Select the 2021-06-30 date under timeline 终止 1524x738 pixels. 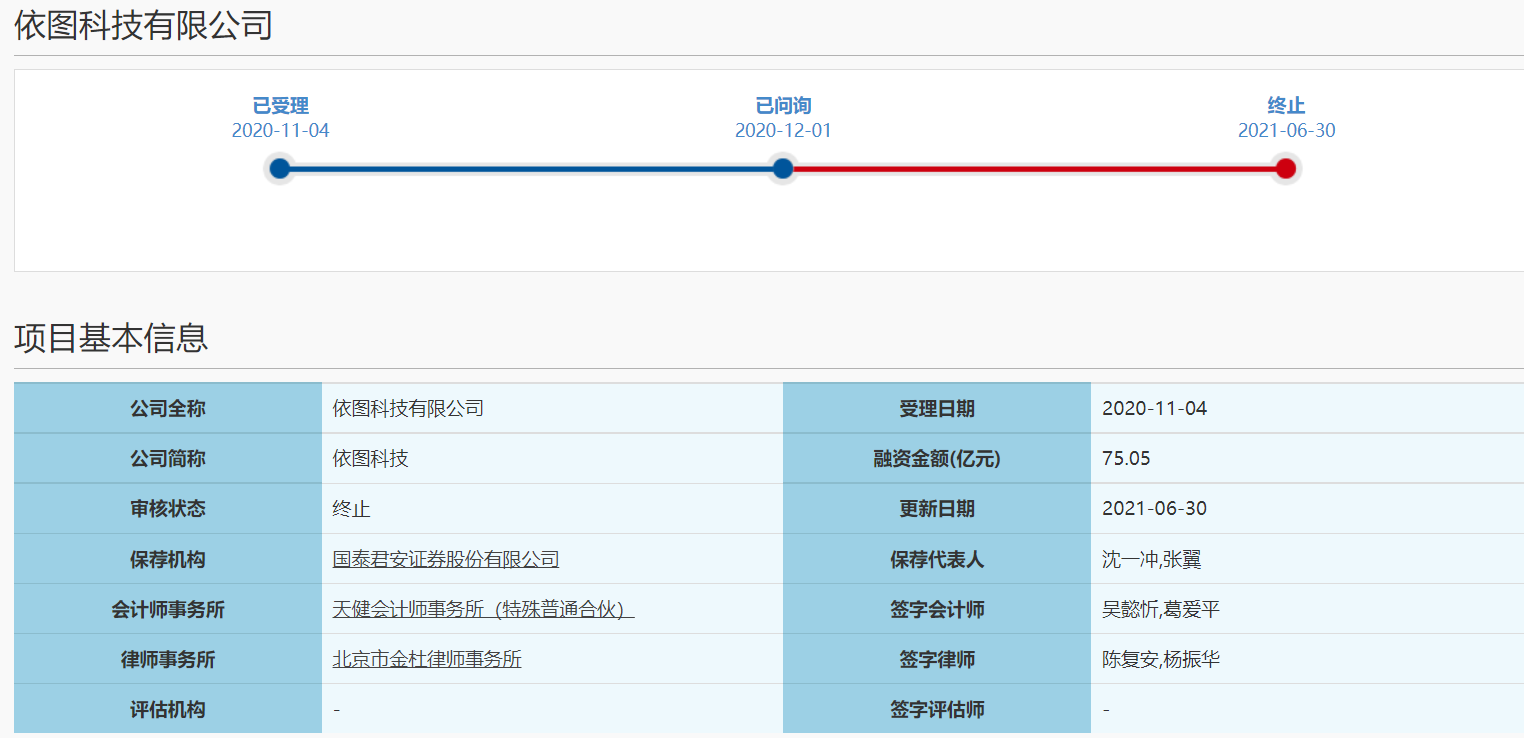(x=1286, y=131)
